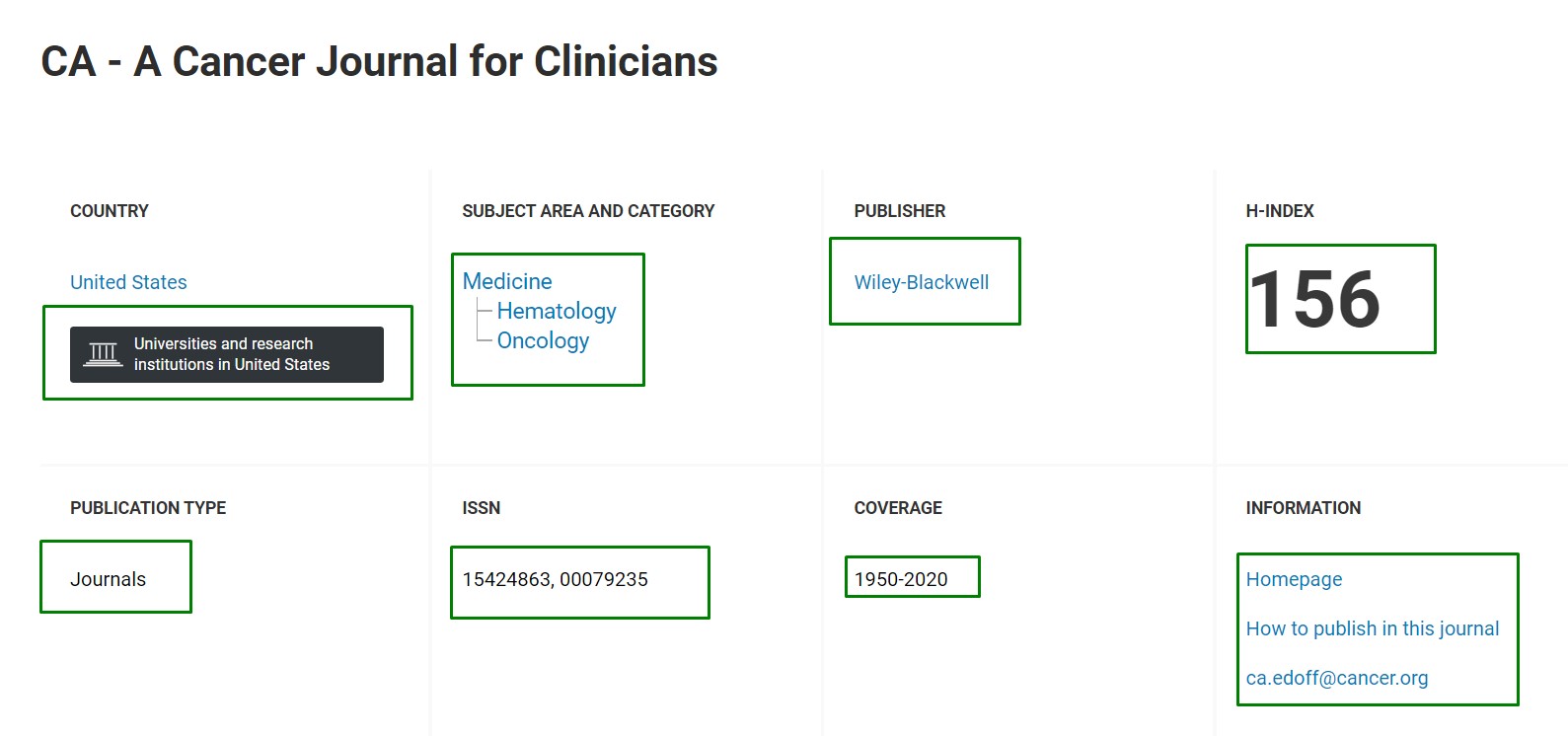The height and width of the screenshot is (736, 1568).
Task: Click the H-index value 156
Action: point(1315,299)
